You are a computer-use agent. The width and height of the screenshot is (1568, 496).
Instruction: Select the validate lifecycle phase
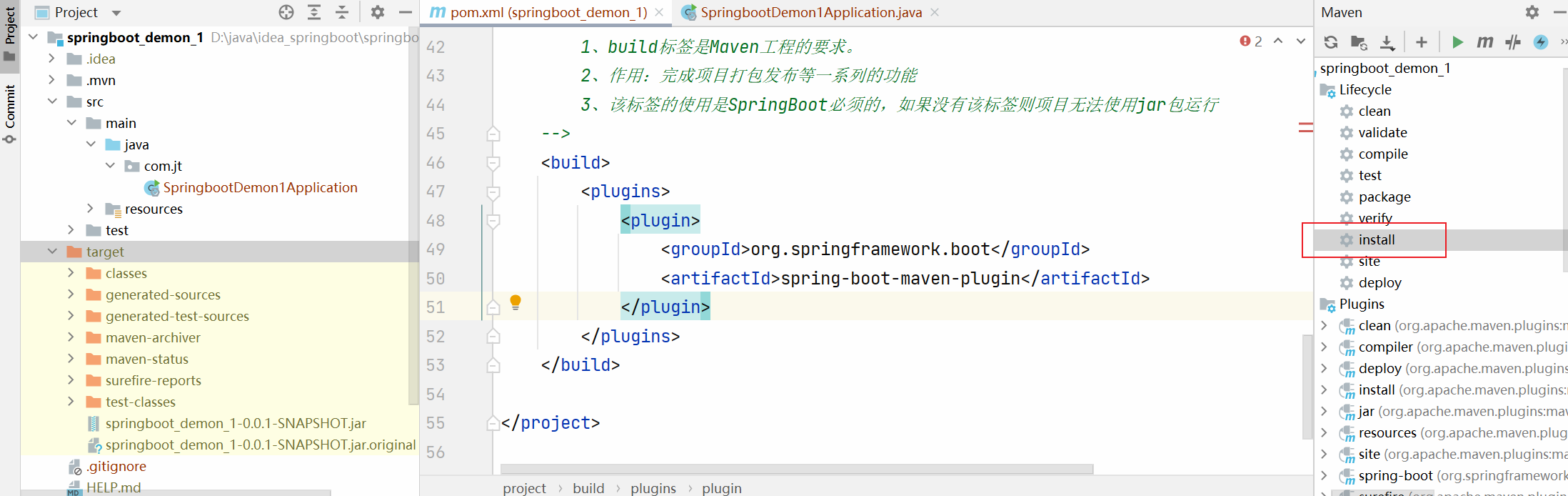tap(1382, 132)
